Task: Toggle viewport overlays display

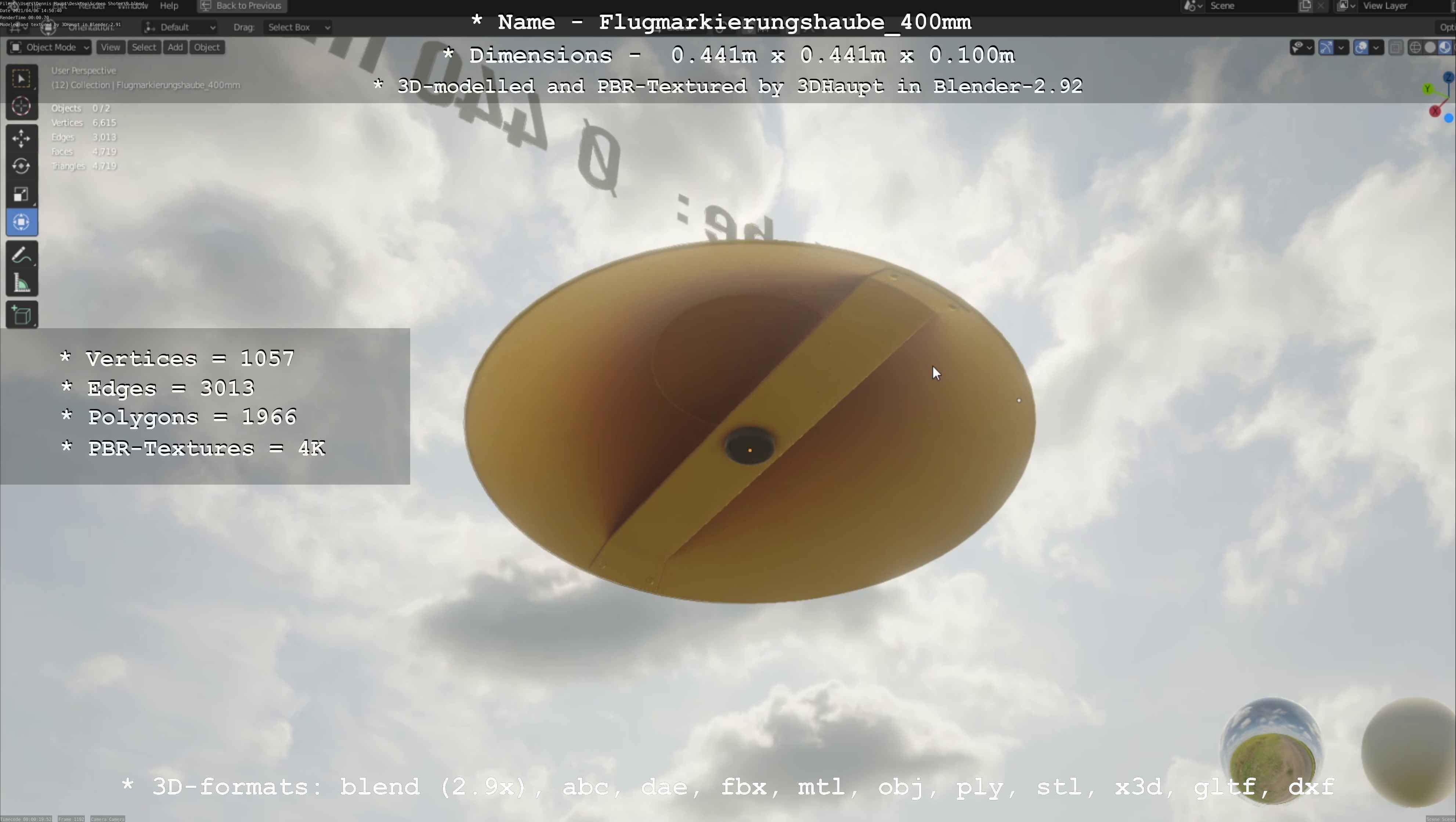Action: [x=1361, y=47]
